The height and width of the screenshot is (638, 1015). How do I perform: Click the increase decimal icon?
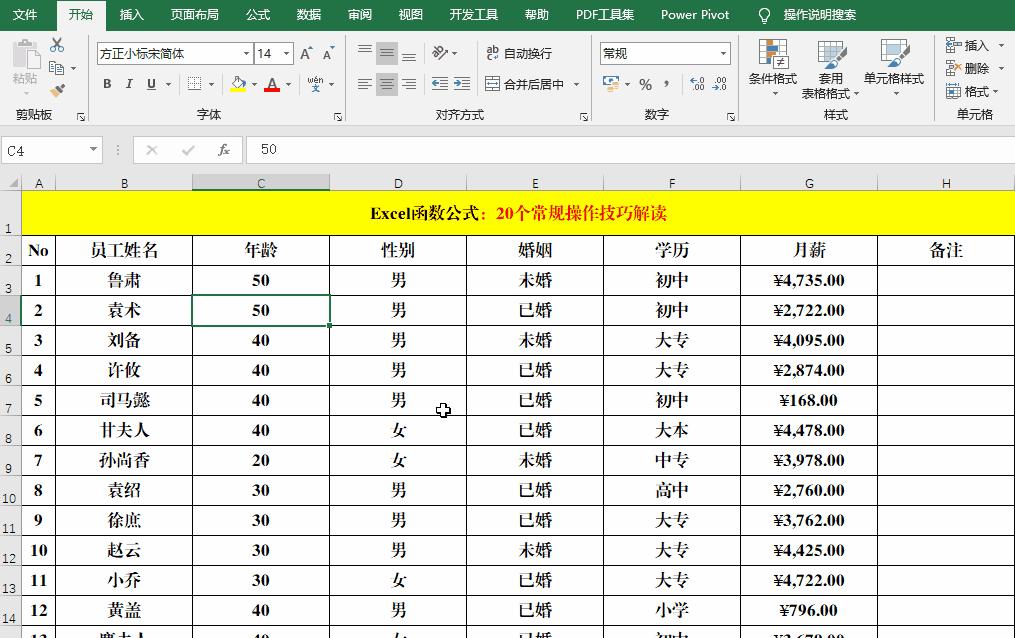point(696,84)
